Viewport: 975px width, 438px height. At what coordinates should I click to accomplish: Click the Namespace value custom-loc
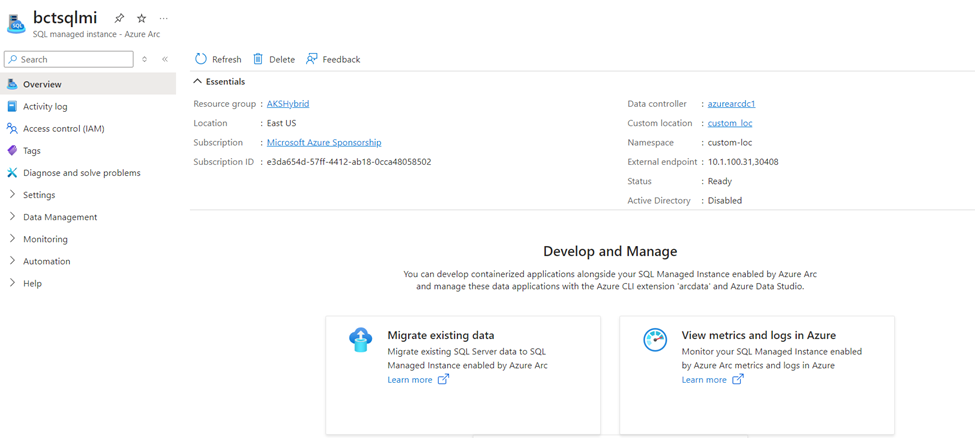point(729,142)
